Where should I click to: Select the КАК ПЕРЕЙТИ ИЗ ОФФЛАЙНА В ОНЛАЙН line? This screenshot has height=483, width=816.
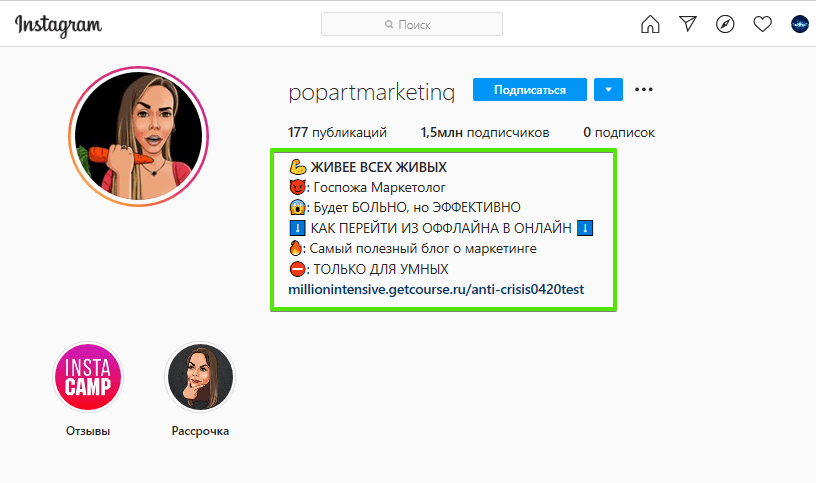click(441, 228)
